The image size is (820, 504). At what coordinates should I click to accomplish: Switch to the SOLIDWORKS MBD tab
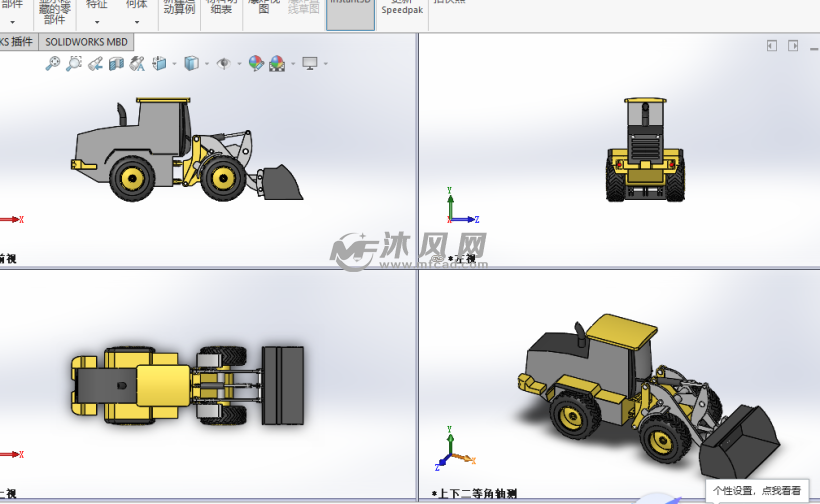86,42
